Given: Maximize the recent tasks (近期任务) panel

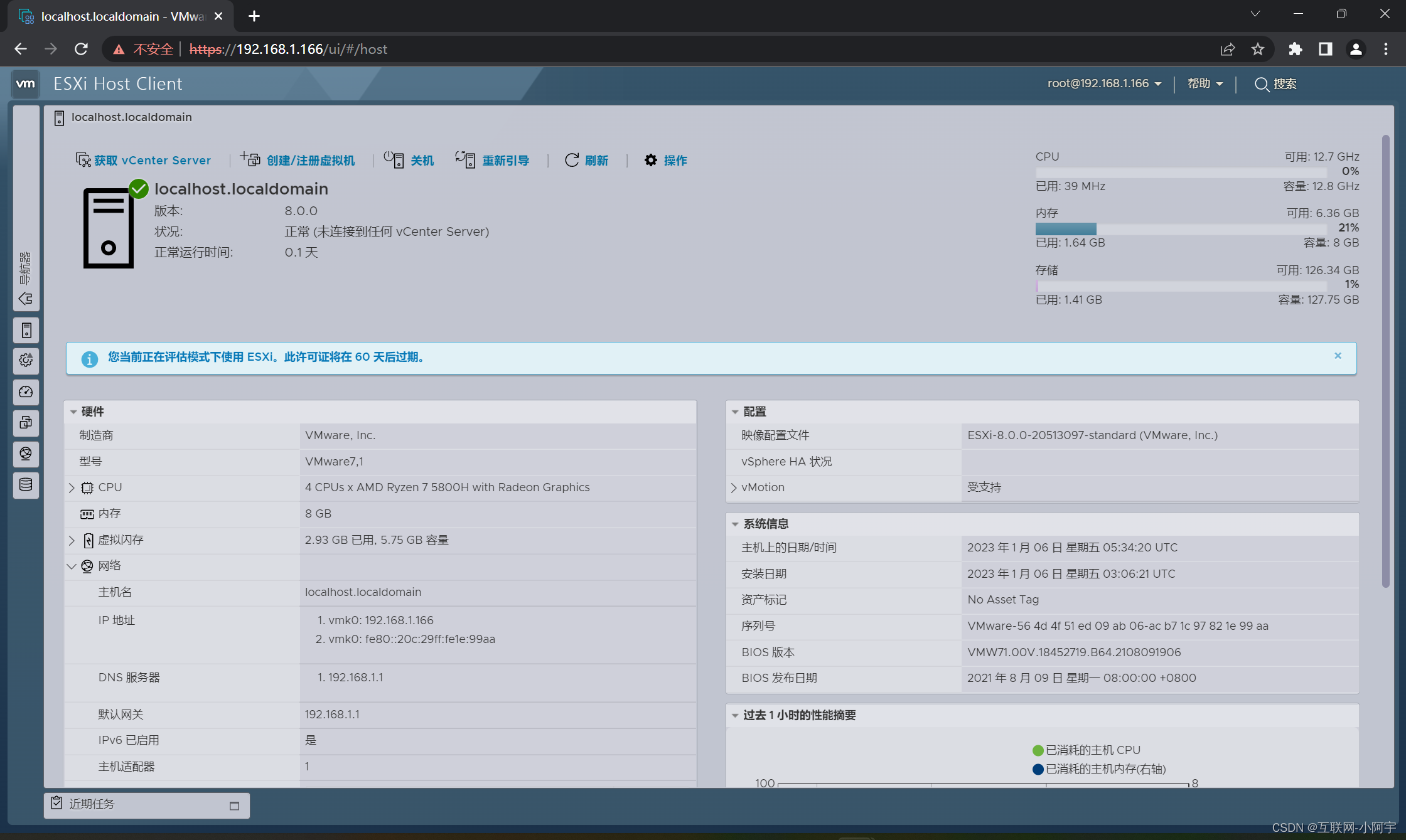Looking at the screenshot, I should [x=234, y=805].
